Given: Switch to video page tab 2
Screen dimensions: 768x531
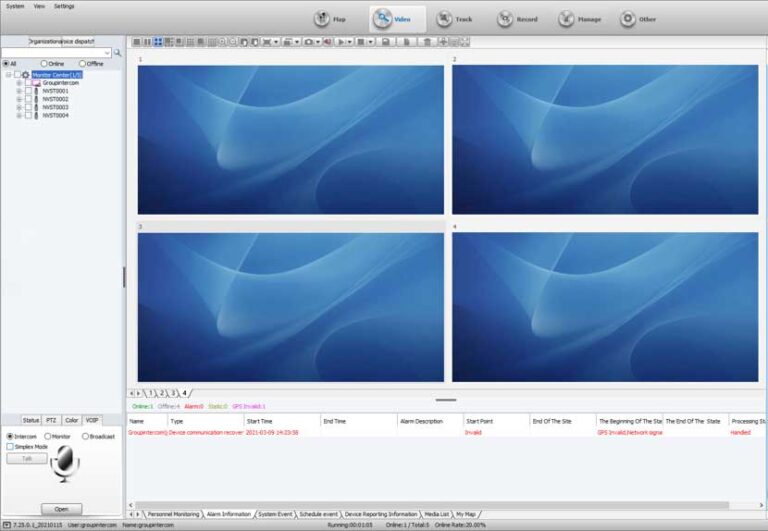Looking at the screenshot, I should [x=162, y=393].
